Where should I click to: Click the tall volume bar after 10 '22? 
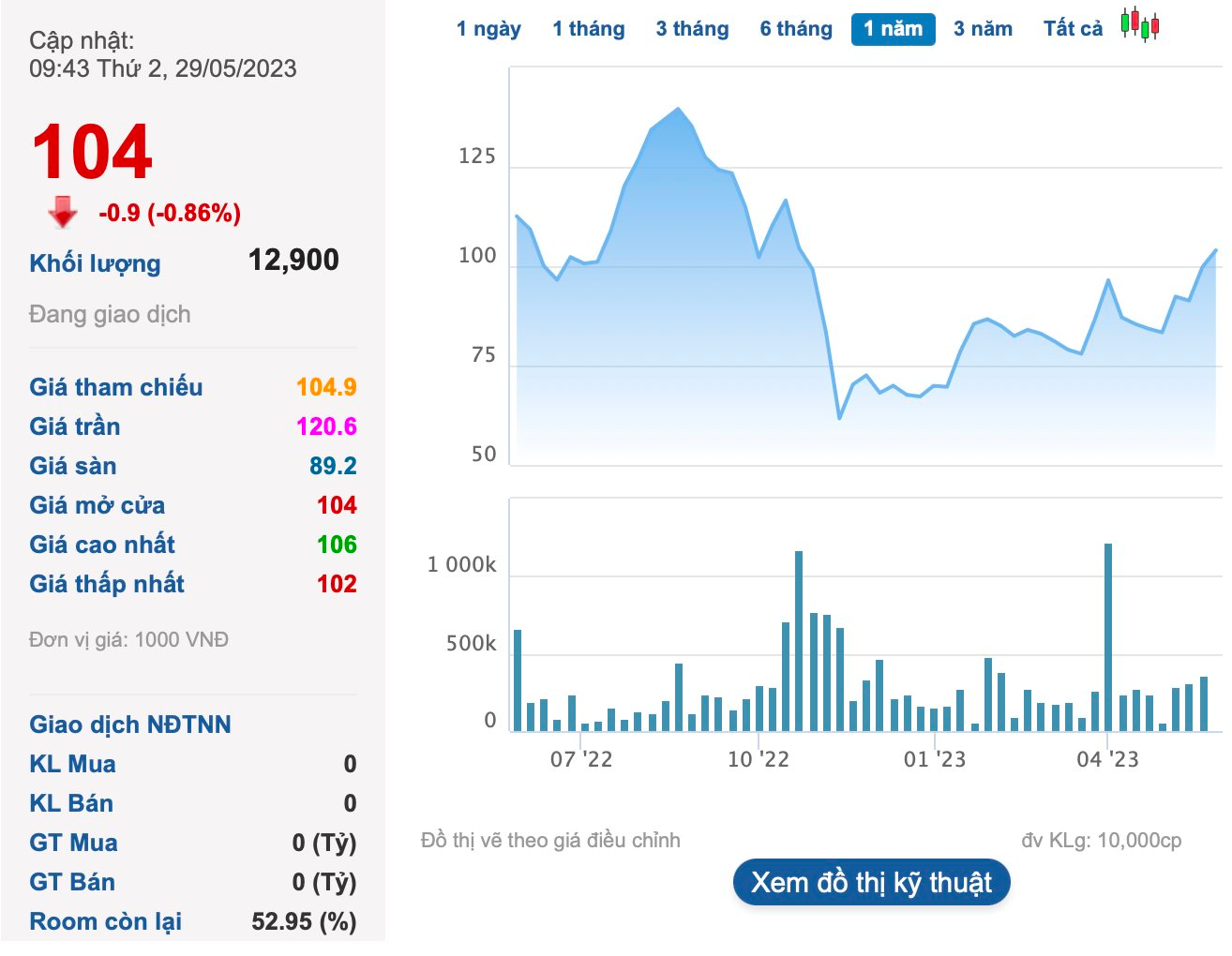click(x=799, y=641)
